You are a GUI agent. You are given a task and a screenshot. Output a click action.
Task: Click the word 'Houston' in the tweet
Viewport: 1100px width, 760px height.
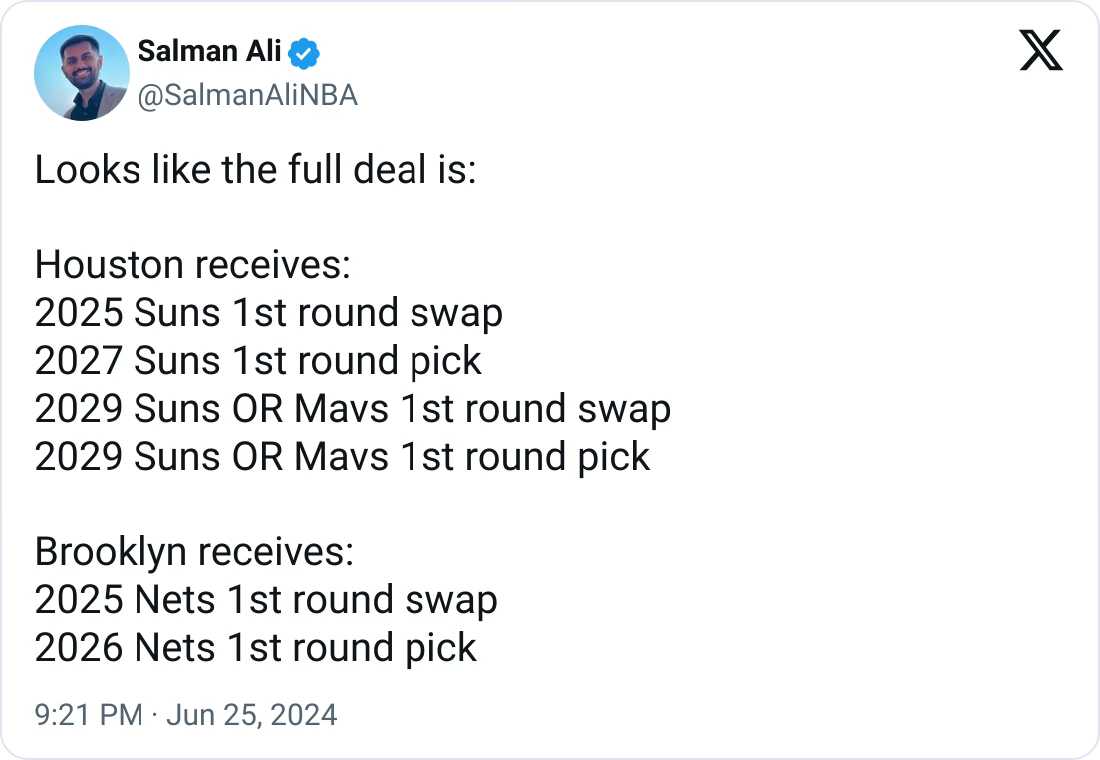(109, 265)
